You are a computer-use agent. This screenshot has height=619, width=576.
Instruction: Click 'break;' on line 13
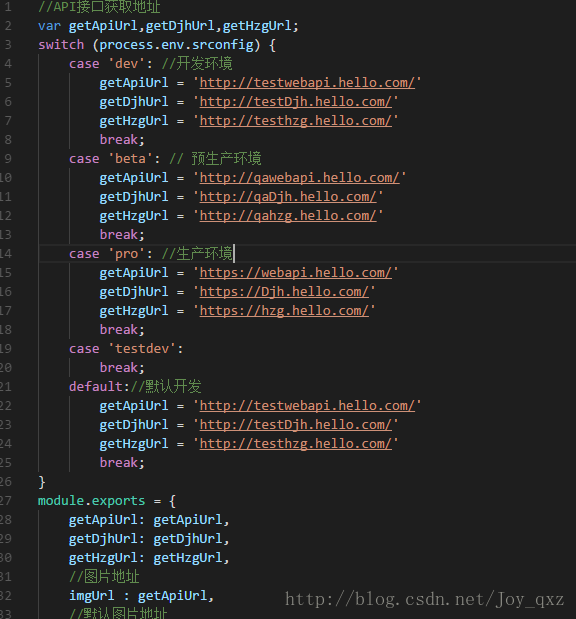click(122, 235)
